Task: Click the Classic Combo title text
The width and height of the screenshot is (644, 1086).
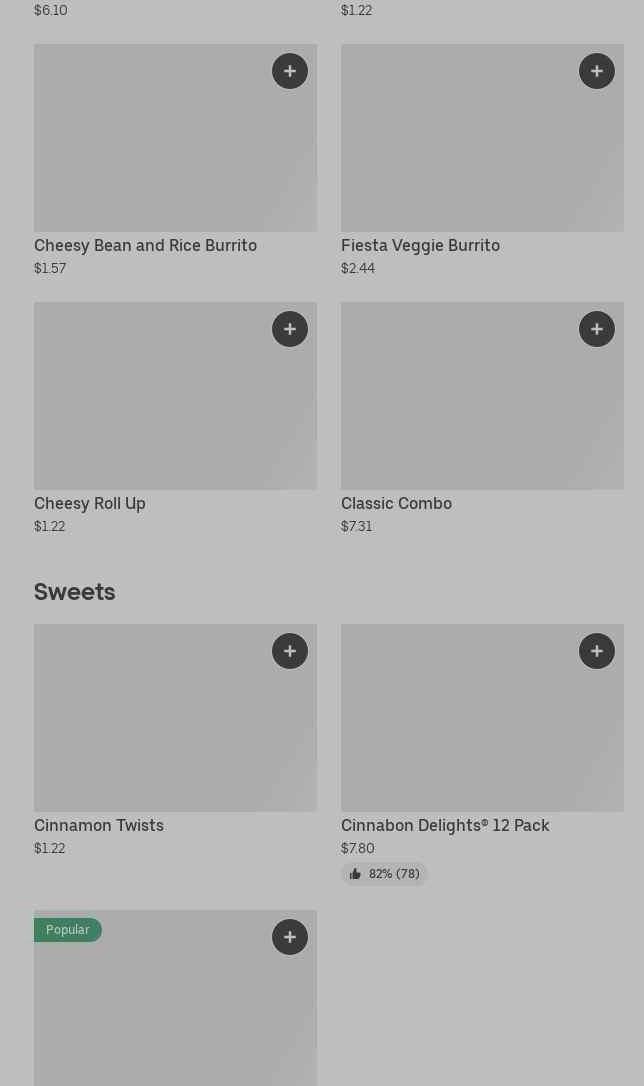Action: pyautogui.click(x=396, y=504)
